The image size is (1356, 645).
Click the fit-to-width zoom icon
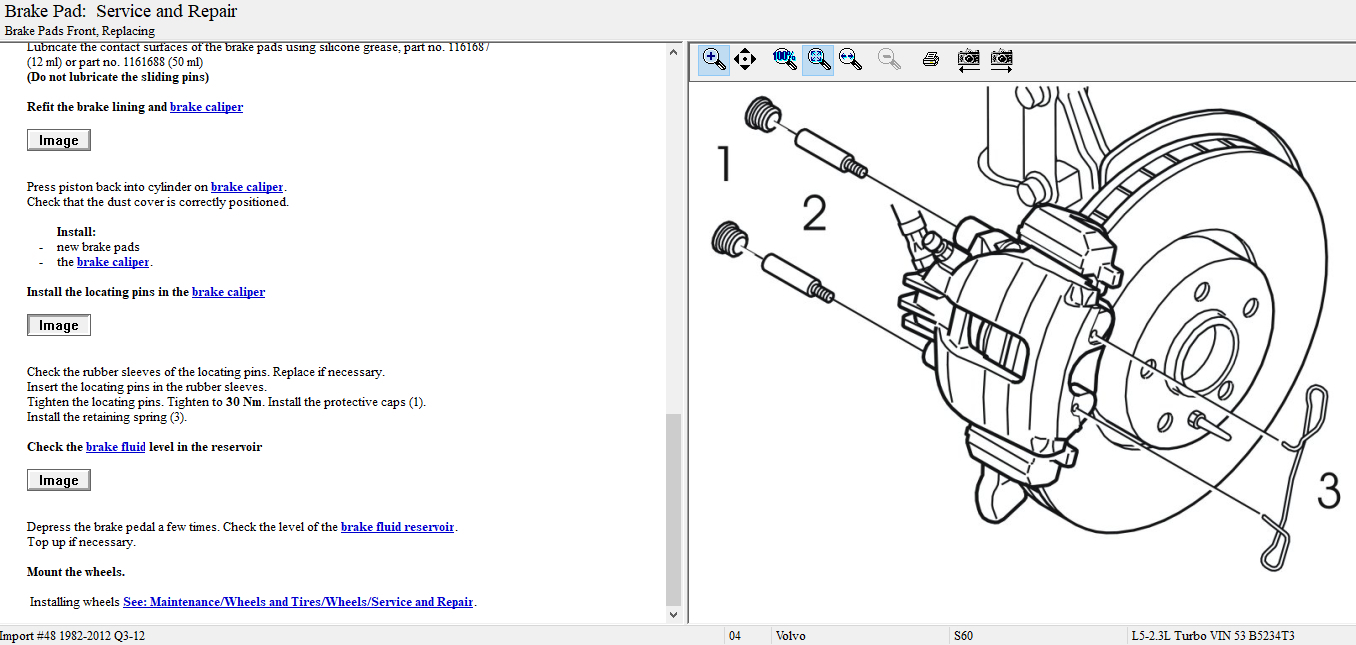pos(851,60)
